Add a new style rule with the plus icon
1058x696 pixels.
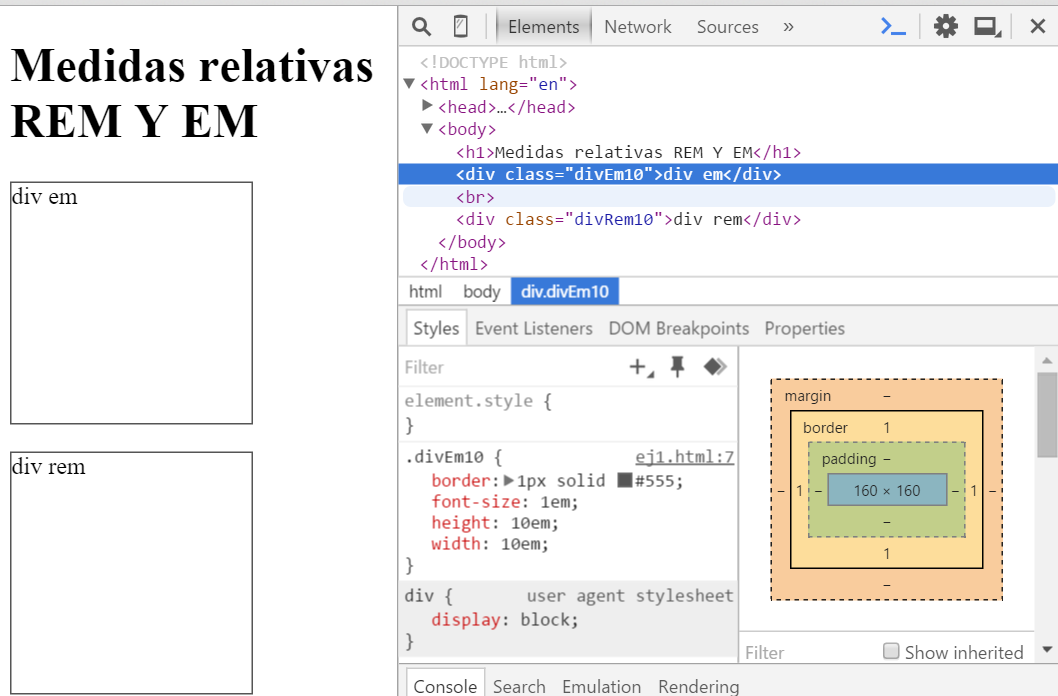638,367
